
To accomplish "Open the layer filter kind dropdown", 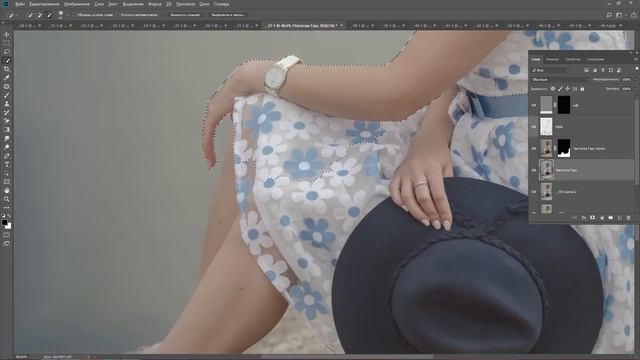I will pyautogui.click(x=550, y=70).
